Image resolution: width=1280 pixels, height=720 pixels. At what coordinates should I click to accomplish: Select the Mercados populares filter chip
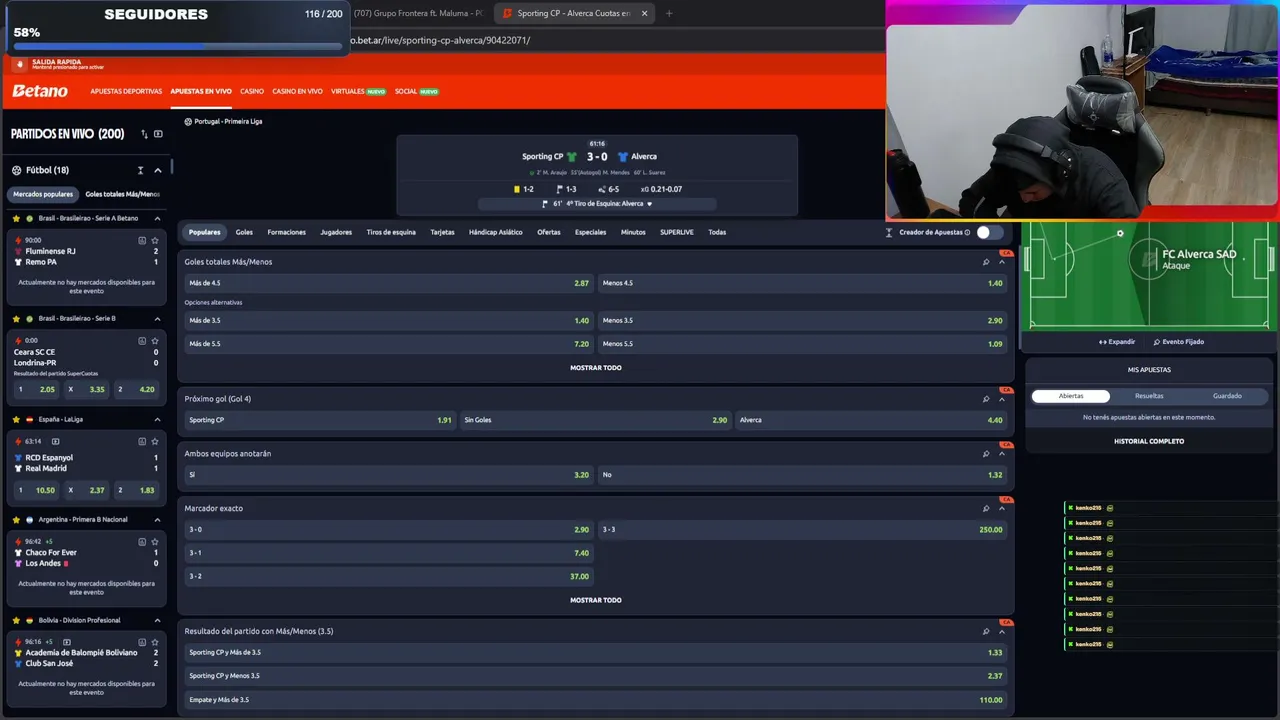[43, 194]
